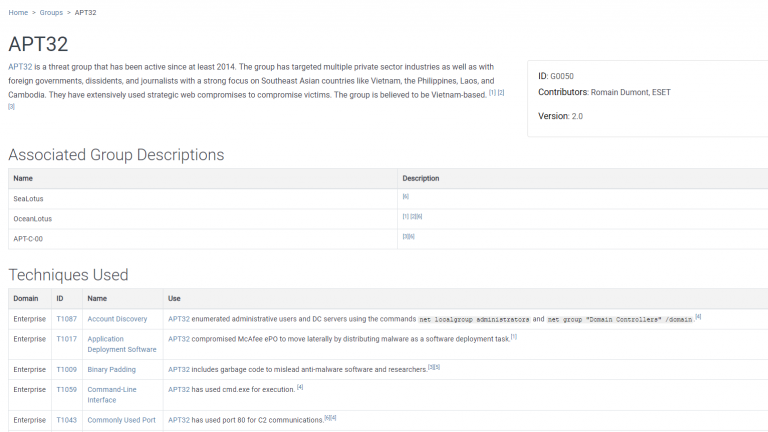
Task: Click the APT32 link in the description paragraph
Action: pyautogui.click(x=20, y=67)
